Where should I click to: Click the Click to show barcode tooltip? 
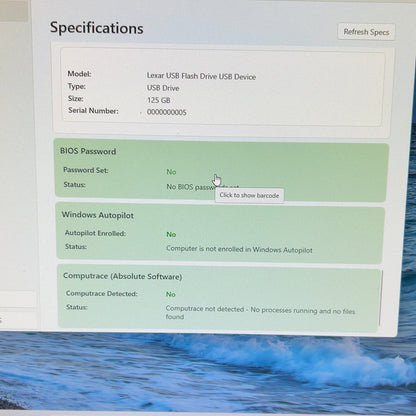point(249,195)
